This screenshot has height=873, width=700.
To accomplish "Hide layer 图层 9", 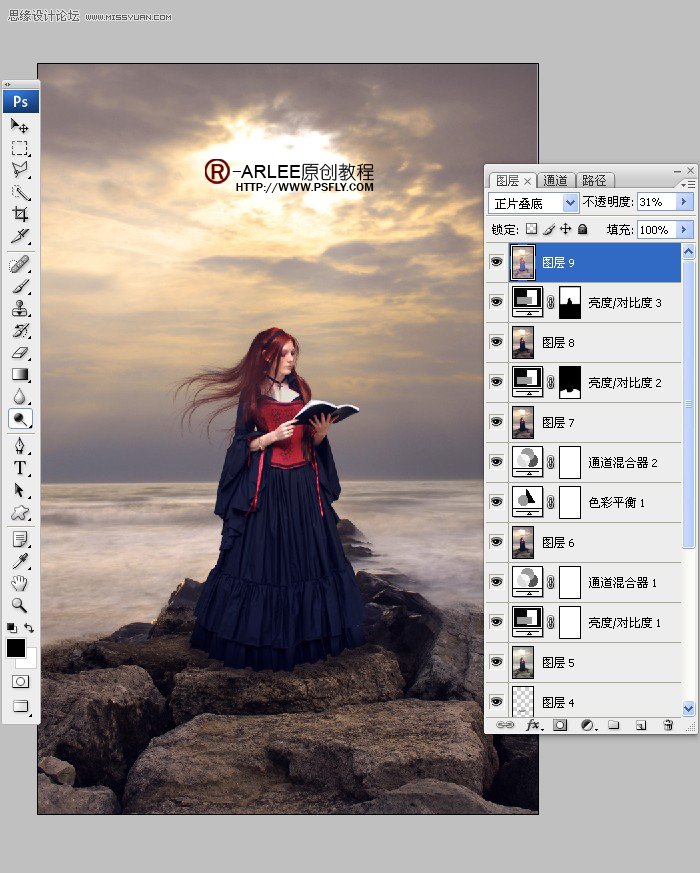I will click(496, 262).
